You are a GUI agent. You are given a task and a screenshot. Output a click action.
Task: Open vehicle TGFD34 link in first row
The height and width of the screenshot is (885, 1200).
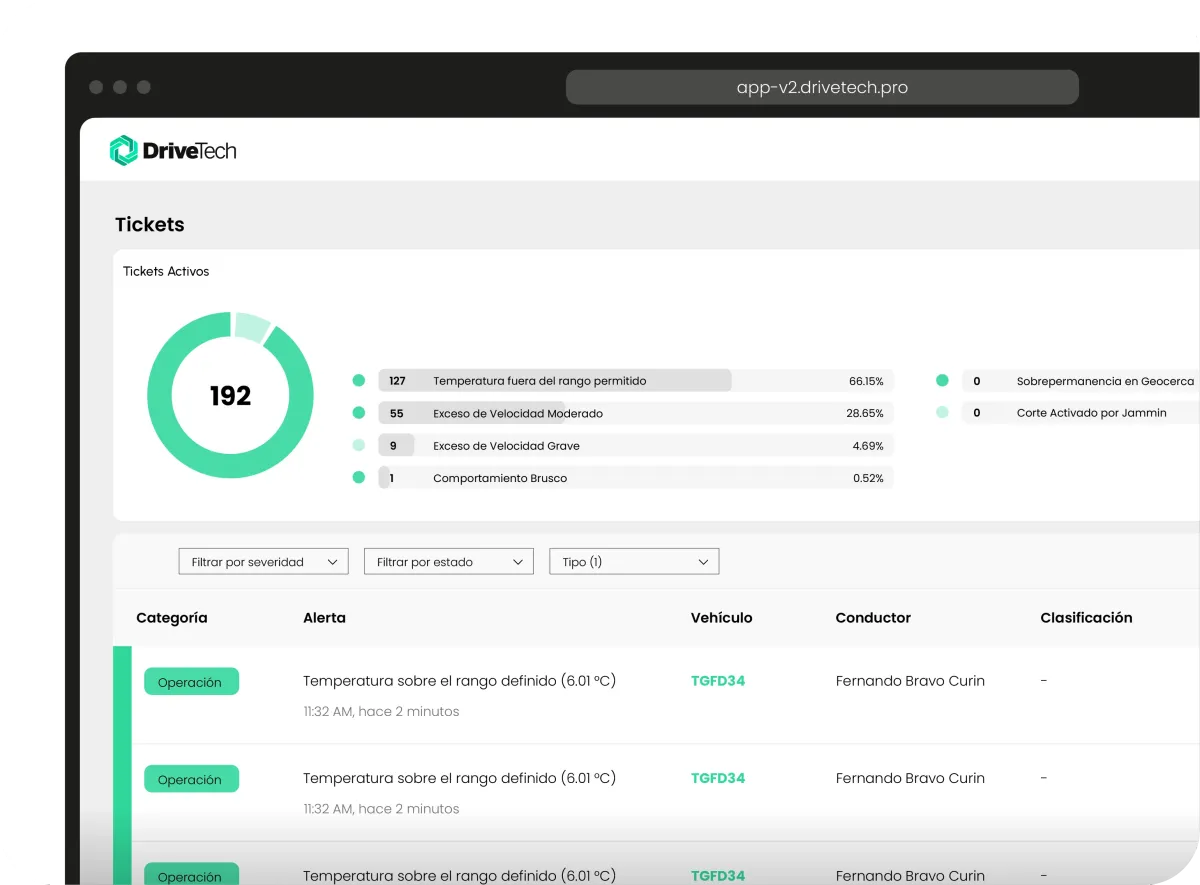point(718,681)
